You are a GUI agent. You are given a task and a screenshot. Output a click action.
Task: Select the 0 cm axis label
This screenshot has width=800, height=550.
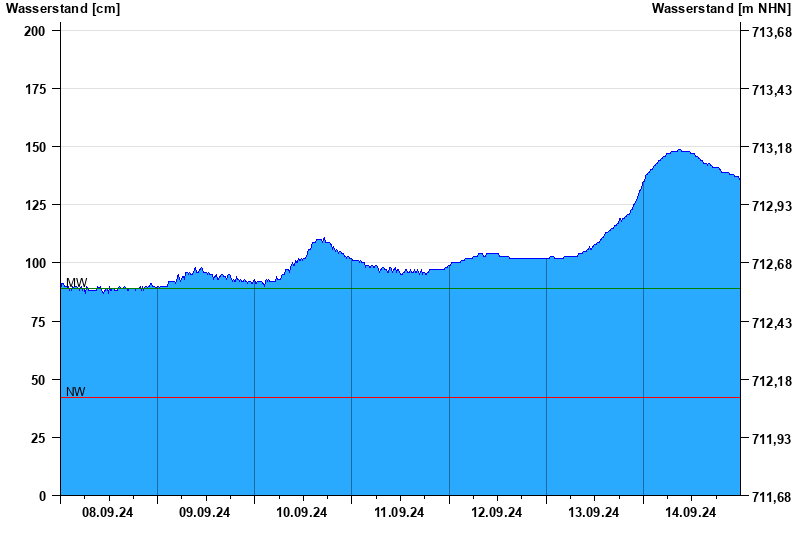[42, 496]
